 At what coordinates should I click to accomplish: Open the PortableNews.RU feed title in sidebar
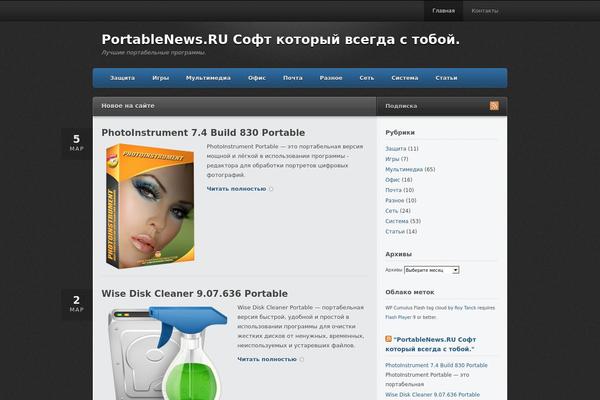tap(431, 344)
